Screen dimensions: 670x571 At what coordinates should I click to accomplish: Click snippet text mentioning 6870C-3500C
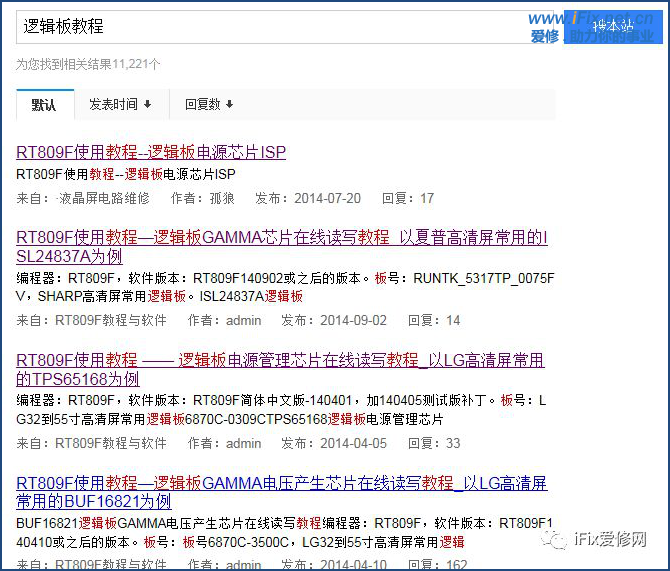pos(285,532)
